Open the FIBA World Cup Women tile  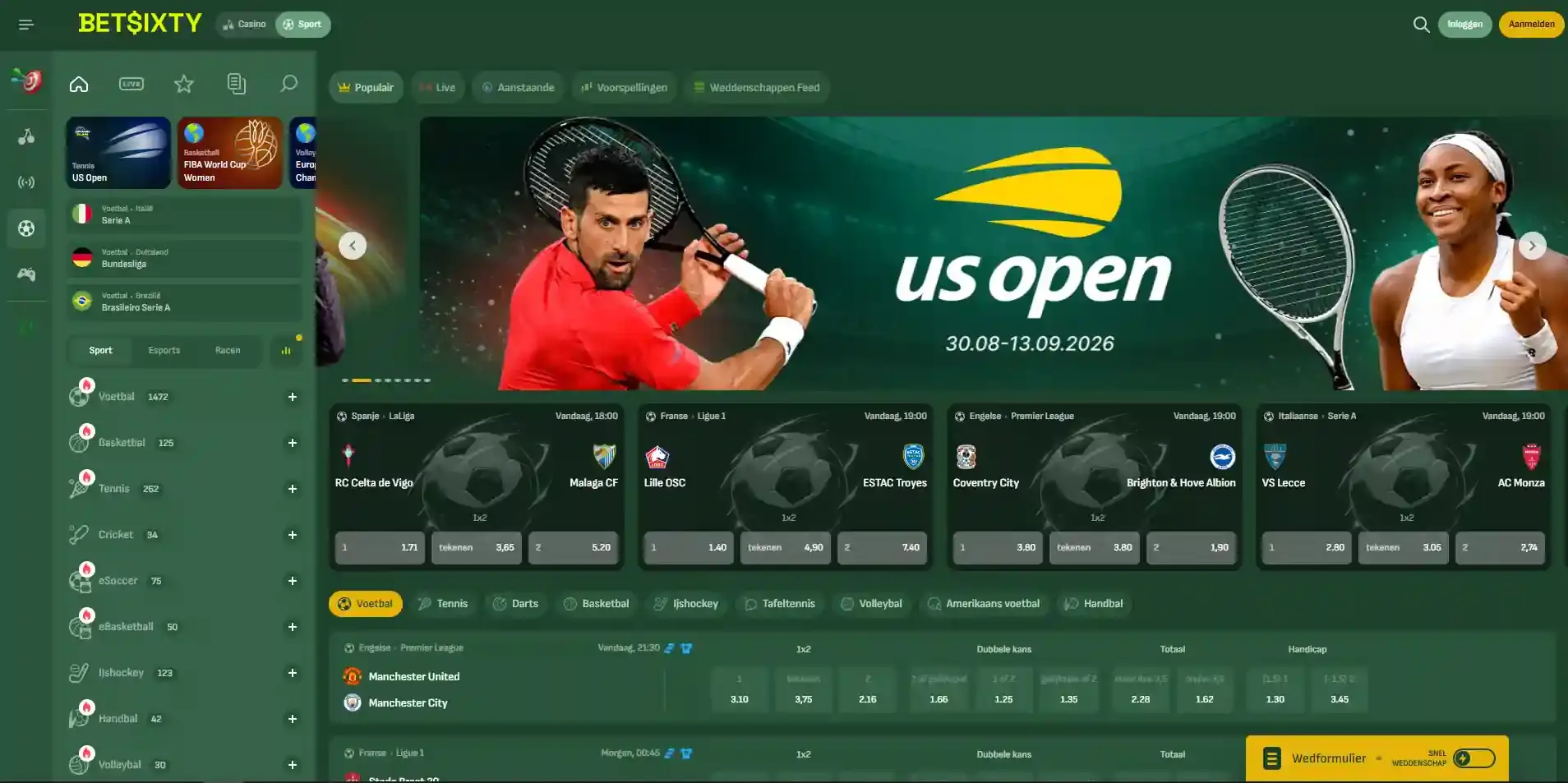(230, 153)
